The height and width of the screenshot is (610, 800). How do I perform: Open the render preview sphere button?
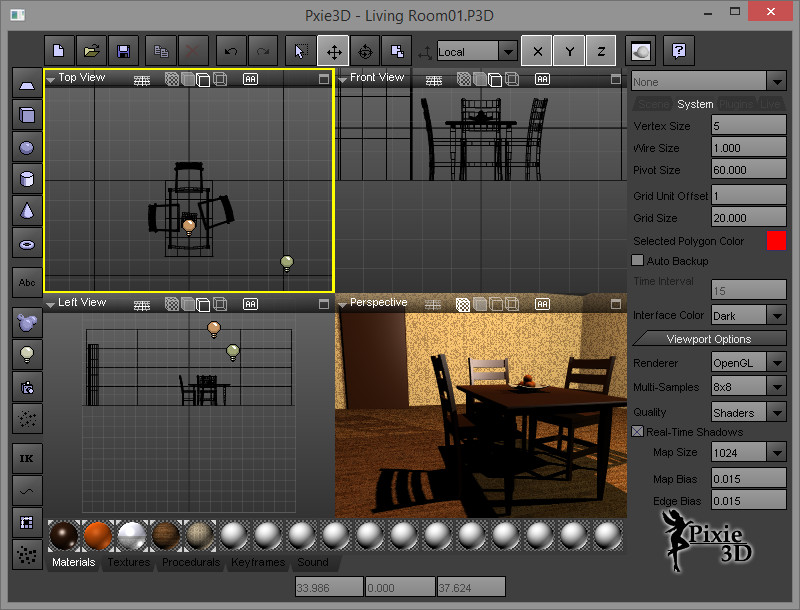click(641, 51)
